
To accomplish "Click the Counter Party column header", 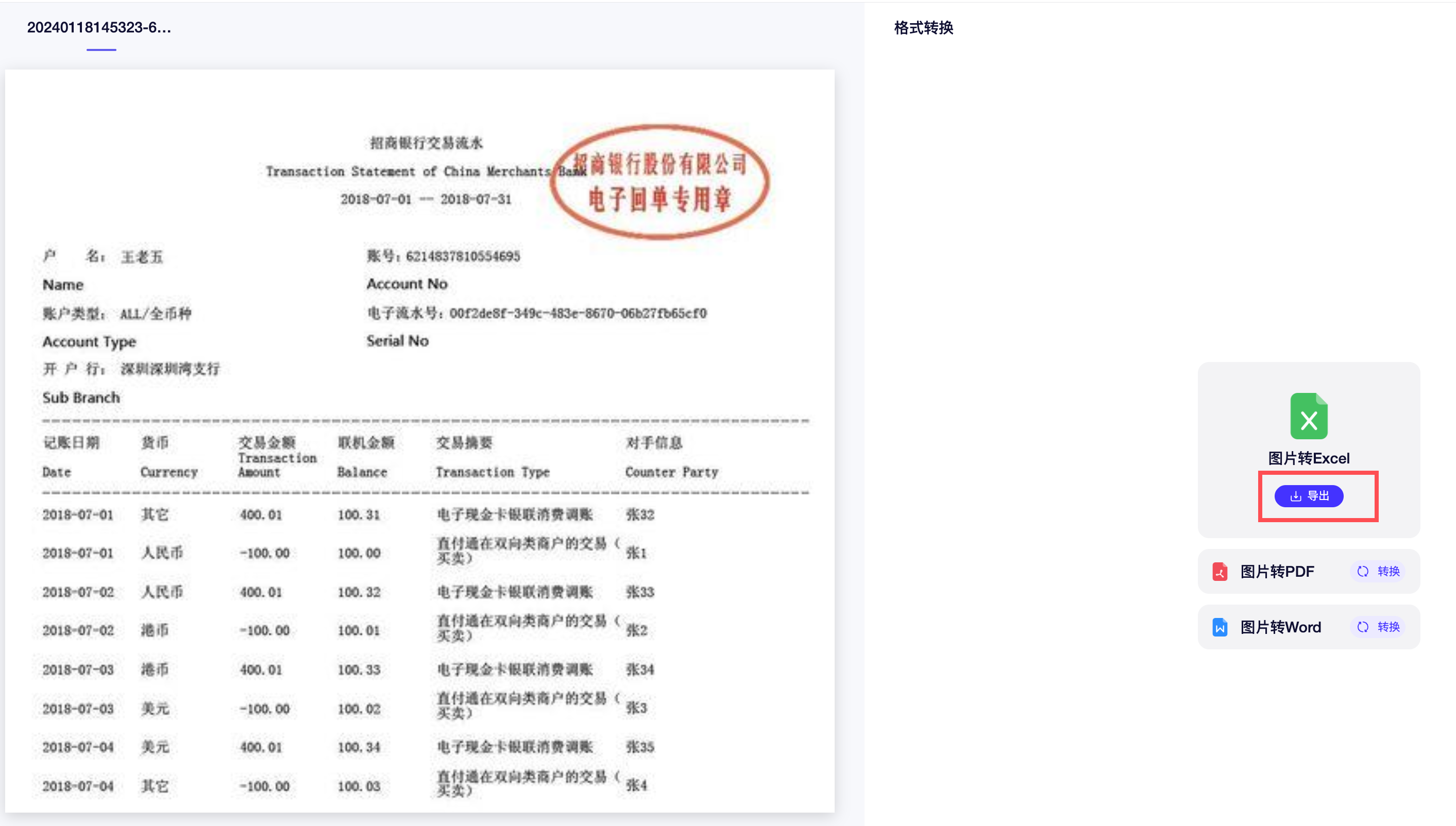I will click(671, 472).
